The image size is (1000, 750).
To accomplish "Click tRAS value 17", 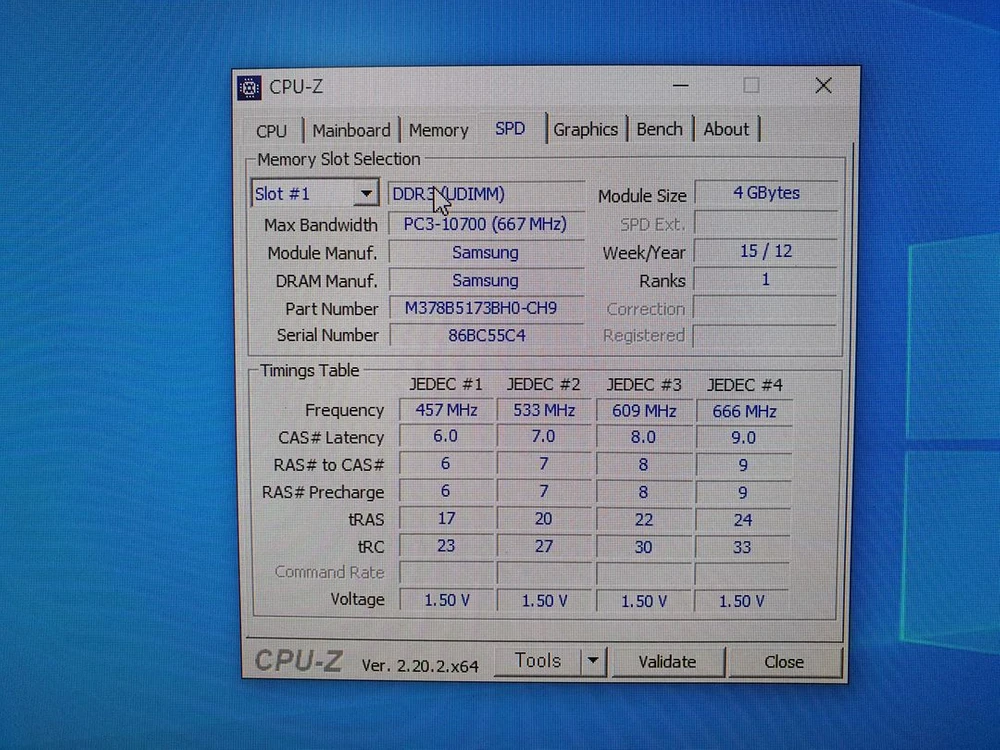I will pos(446,518).
